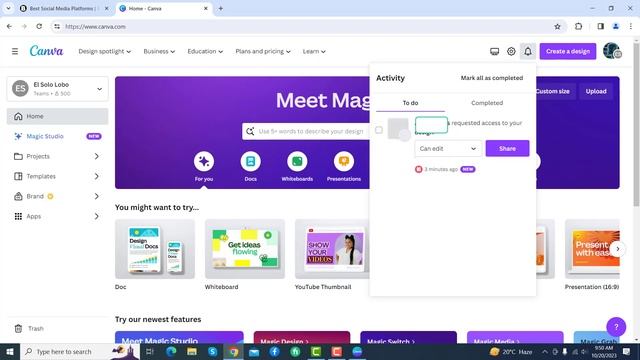Expand the Can edit permission dropdown
The image size is (640, 360).
tap(448, 149)
